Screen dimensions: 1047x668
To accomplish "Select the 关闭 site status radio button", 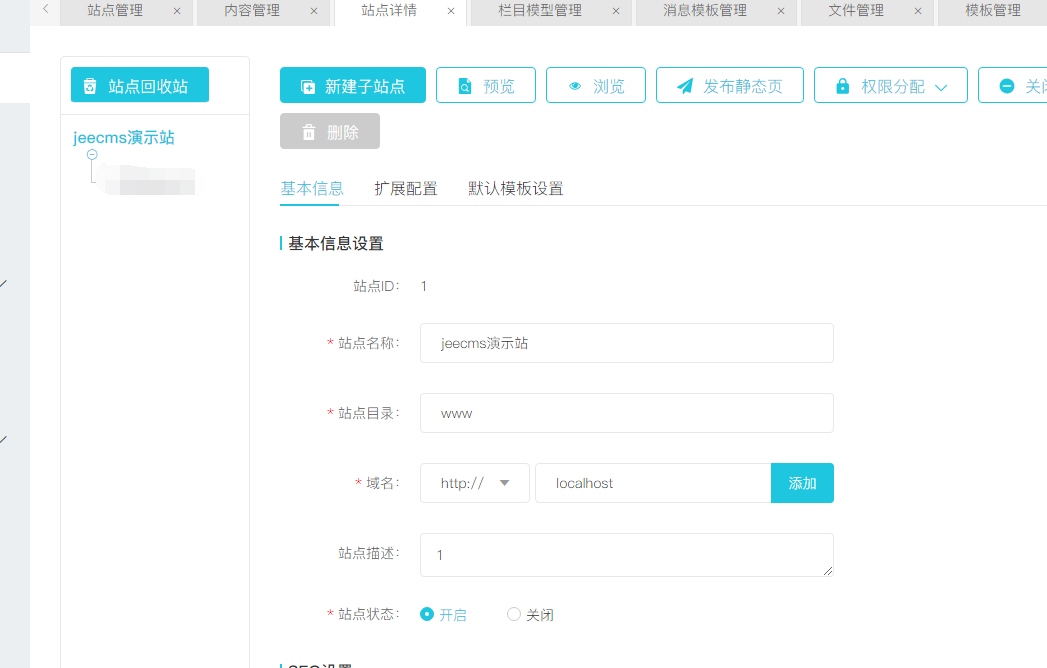I will click(514, 614).
